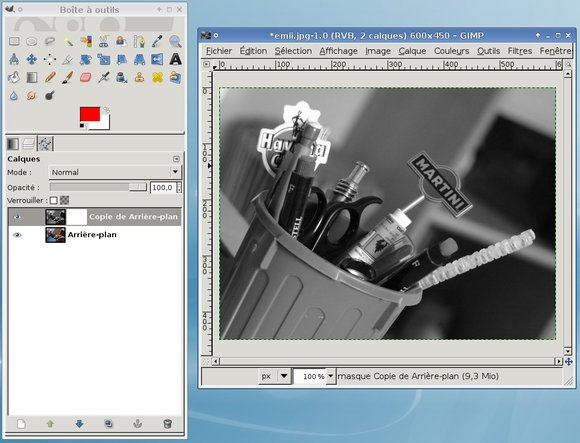Select the Rotate tool
This screenshot has width=580, height=443.
86,59
